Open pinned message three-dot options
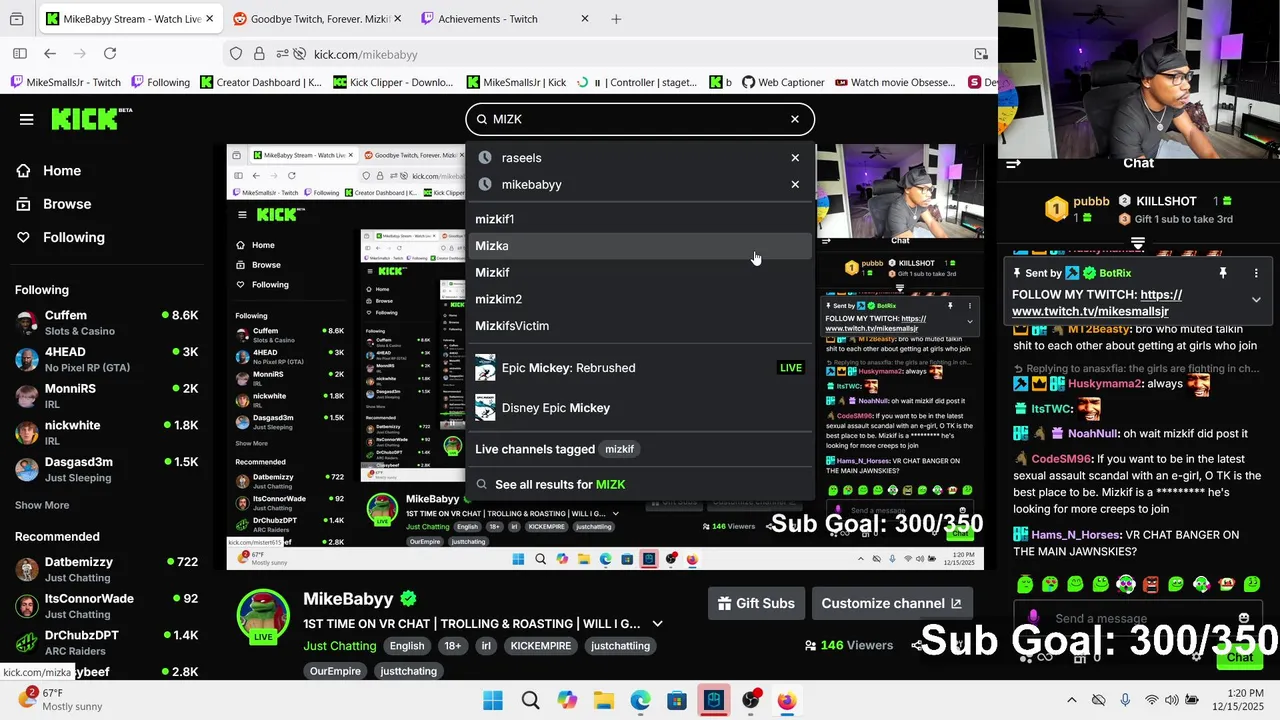Viewport: 1280px width, 720px height. pyautogui.click(x=1256, y=273)
